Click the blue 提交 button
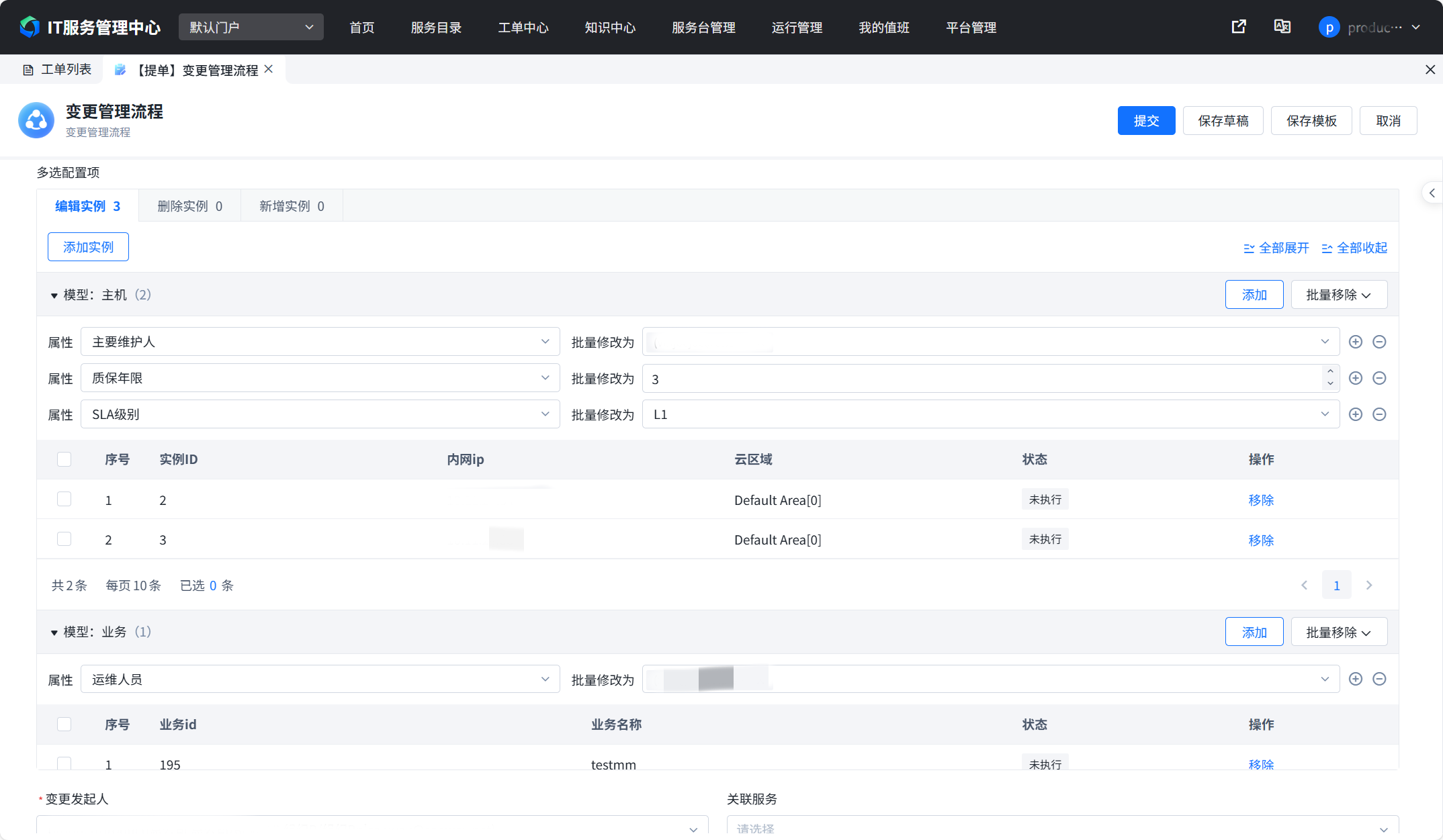The width and height of the screenshot is (1443, 840). [x=1145, y=121]
